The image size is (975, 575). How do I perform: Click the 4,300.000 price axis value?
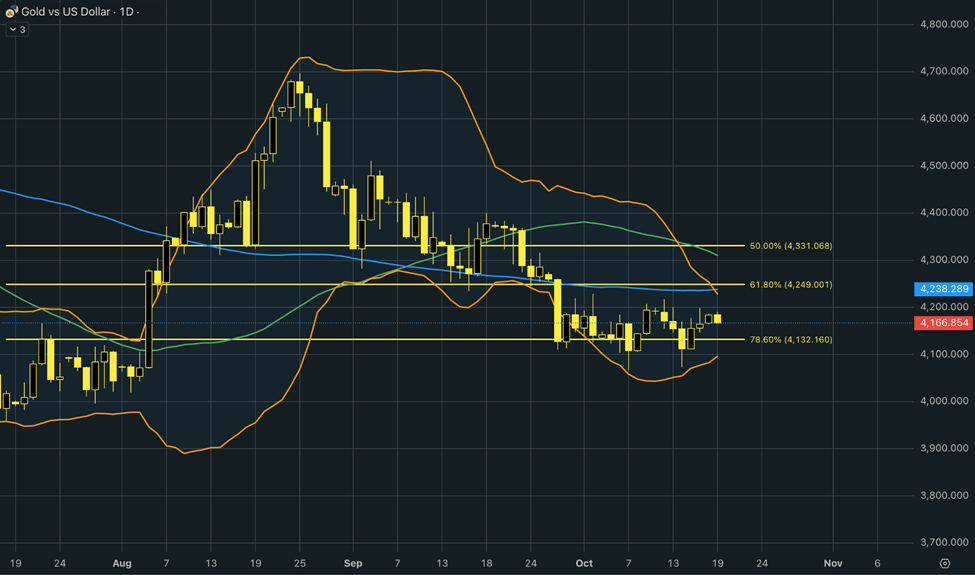(x=944, y=259)
